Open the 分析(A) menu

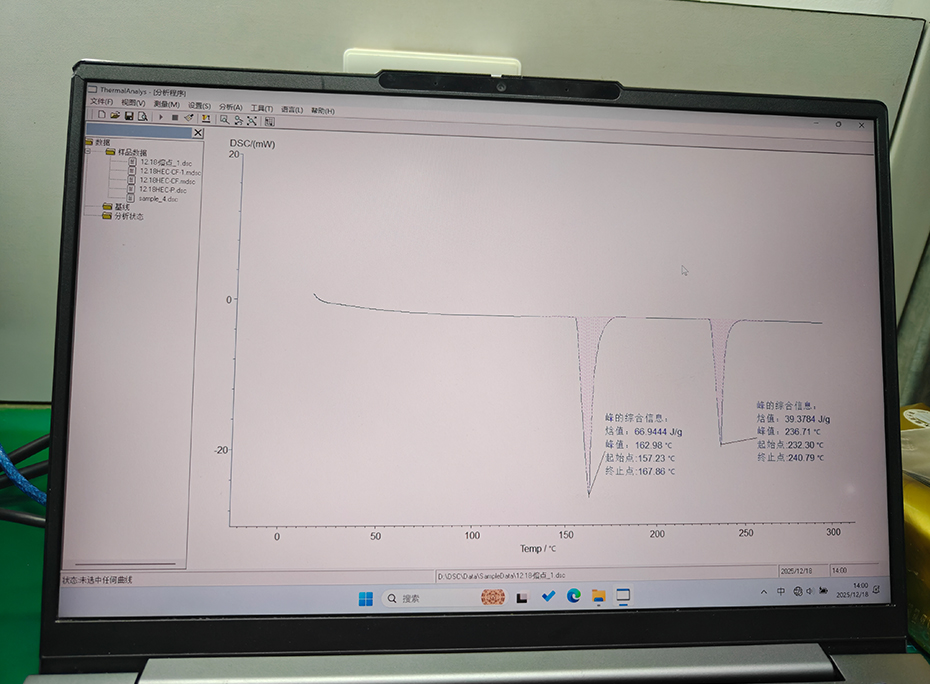230,107
